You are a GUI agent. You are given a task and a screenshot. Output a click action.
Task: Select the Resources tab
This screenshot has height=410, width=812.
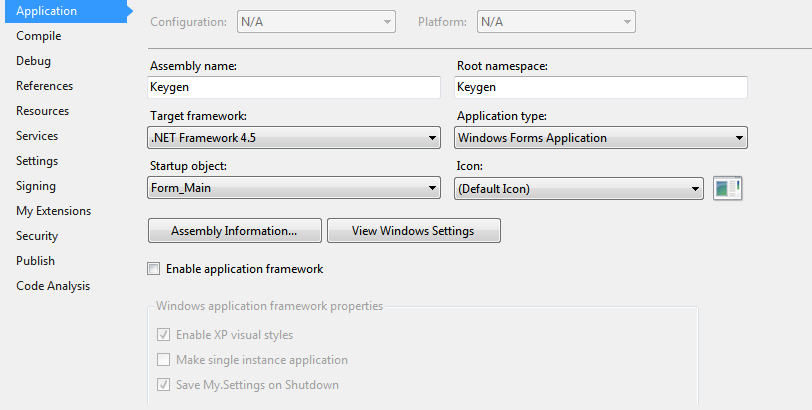43,111
